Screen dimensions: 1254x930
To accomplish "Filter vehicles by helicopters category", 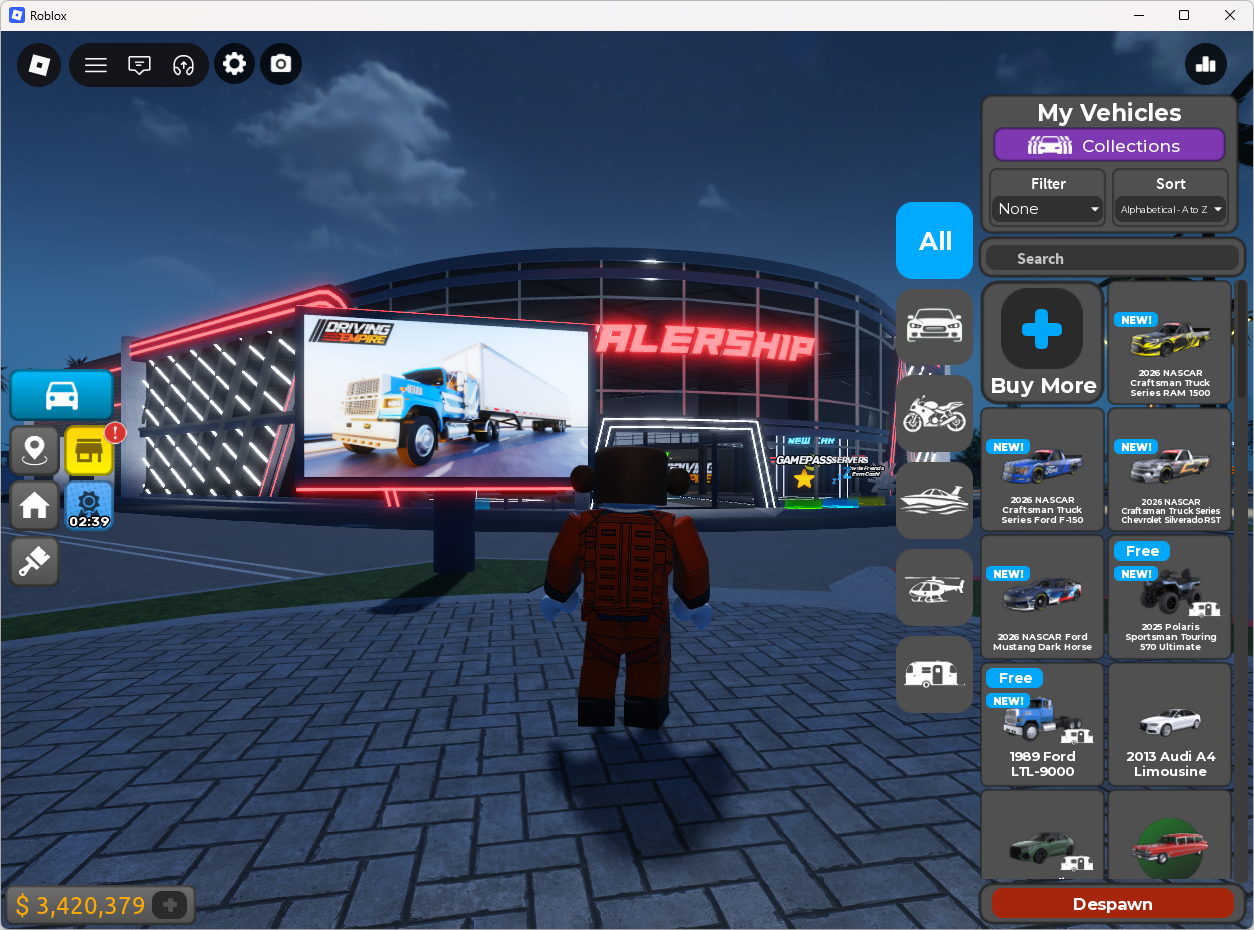I will [934, 587].
